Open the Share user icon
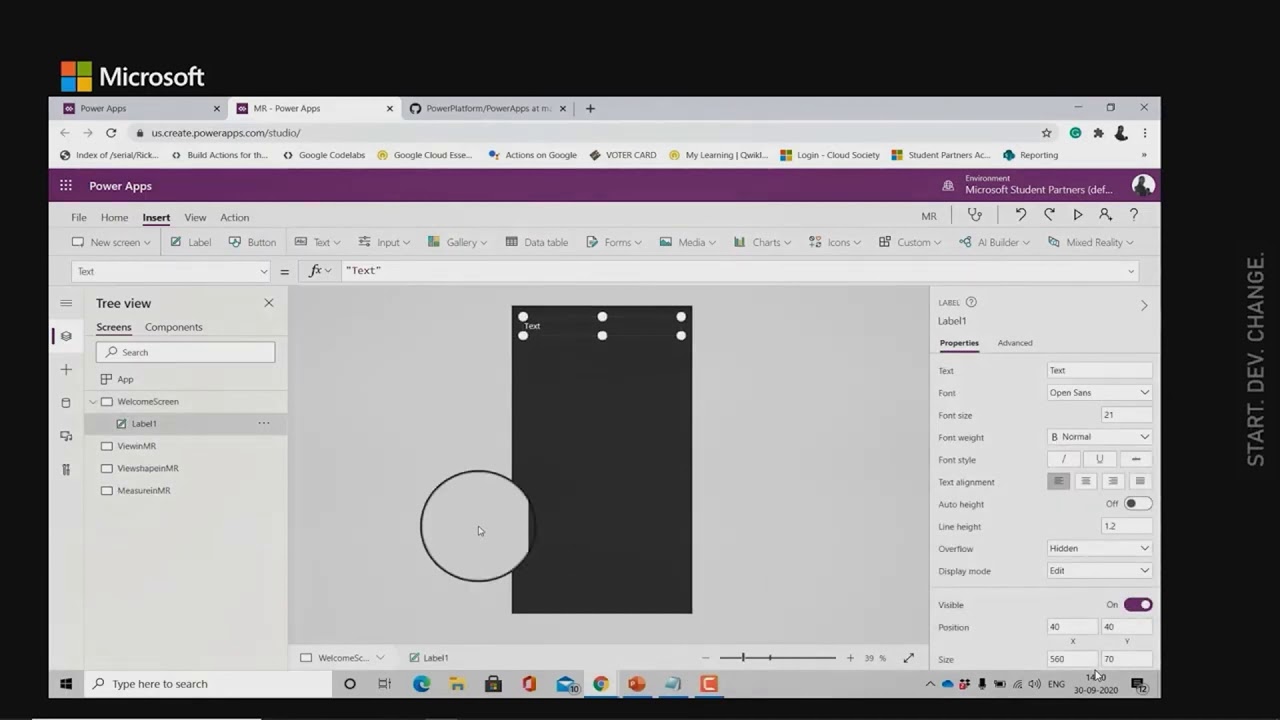The height and width of the screenshot is (720, 1280). [x=1105, y=215]
